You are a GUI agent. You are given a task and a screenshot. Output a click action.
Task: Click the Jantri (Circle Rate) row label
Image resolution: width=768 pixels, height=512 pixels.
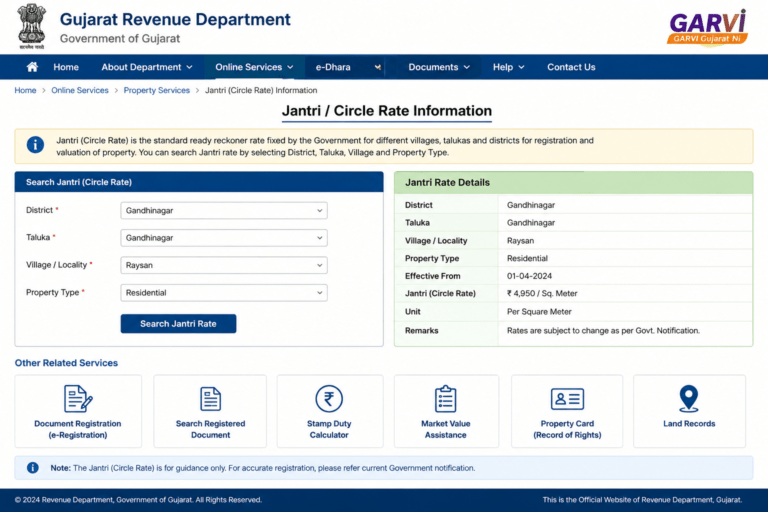(x=440, y=293)
